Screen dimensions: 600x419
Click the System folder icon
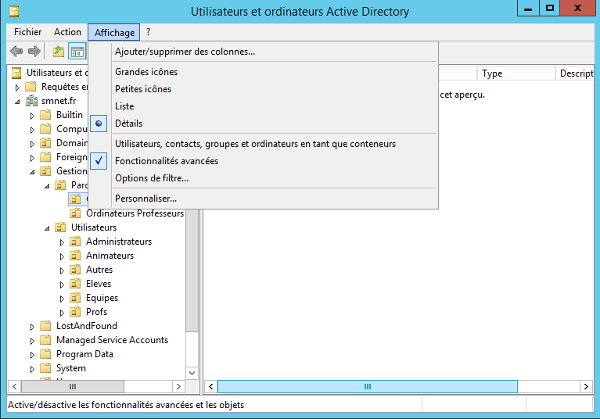[x=46, y=368]
